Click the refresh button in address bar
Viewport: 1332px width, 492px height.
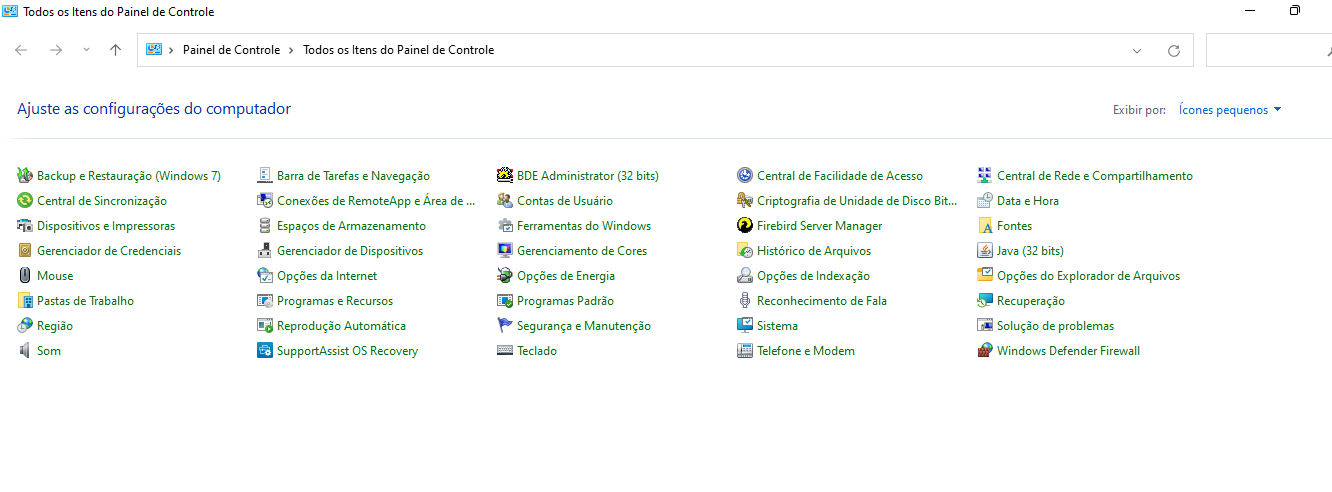1174,50
